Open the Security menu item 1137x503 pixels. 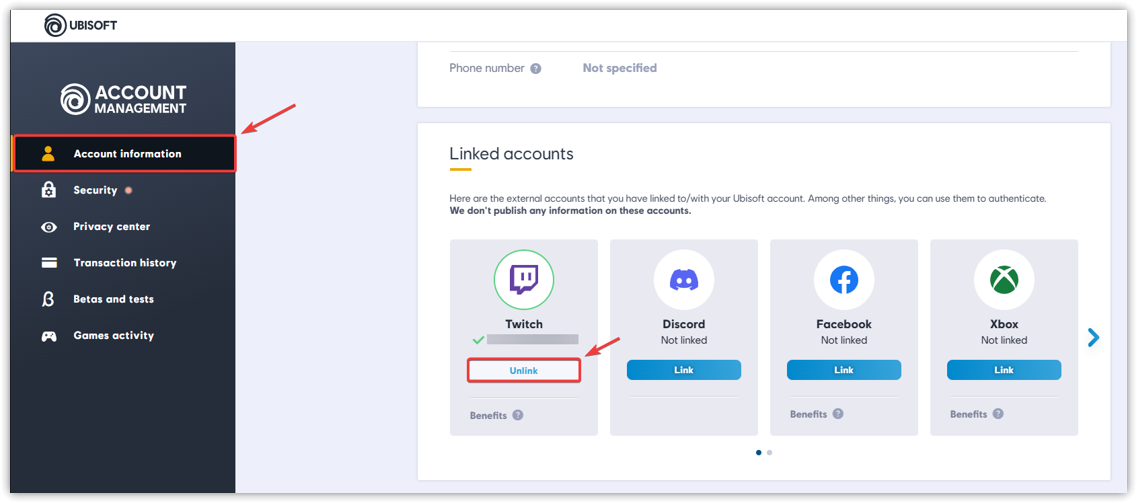(x=123, y=190)
